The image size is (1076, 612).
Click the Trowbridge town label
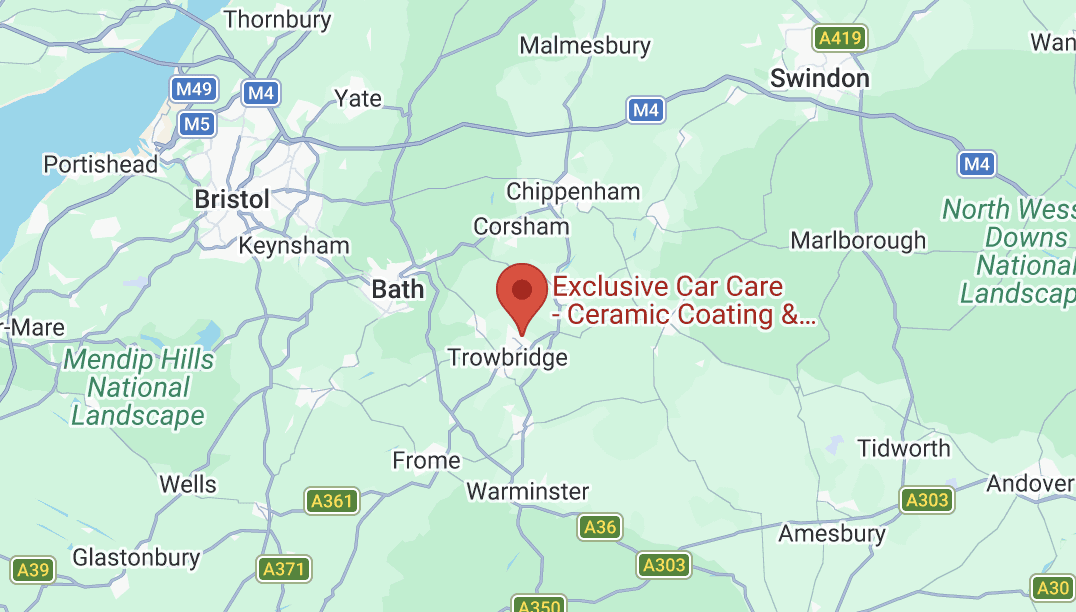pos(508,357)
